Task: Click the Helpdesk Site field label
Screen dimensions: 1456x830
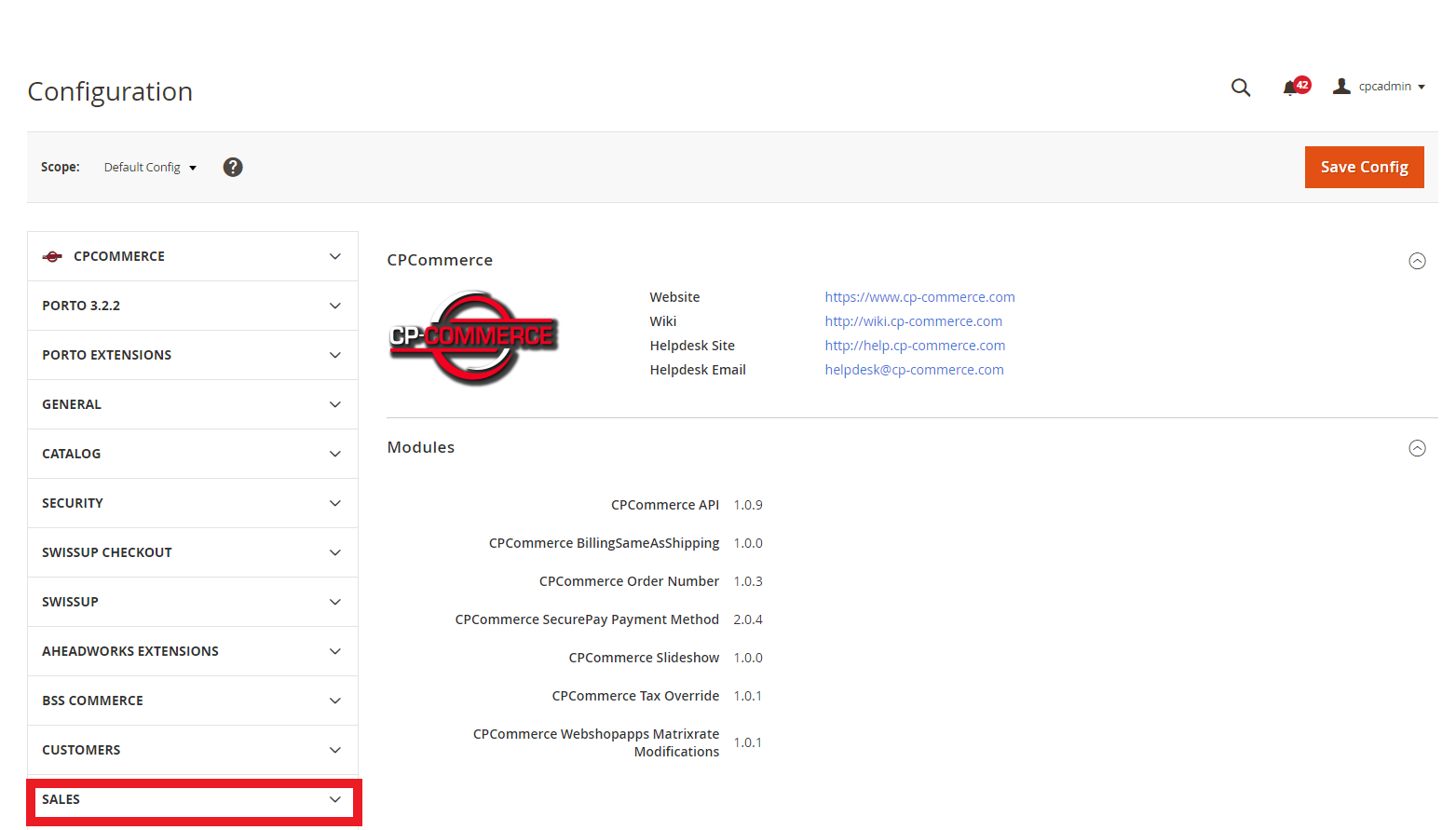Action: [692, 346]
